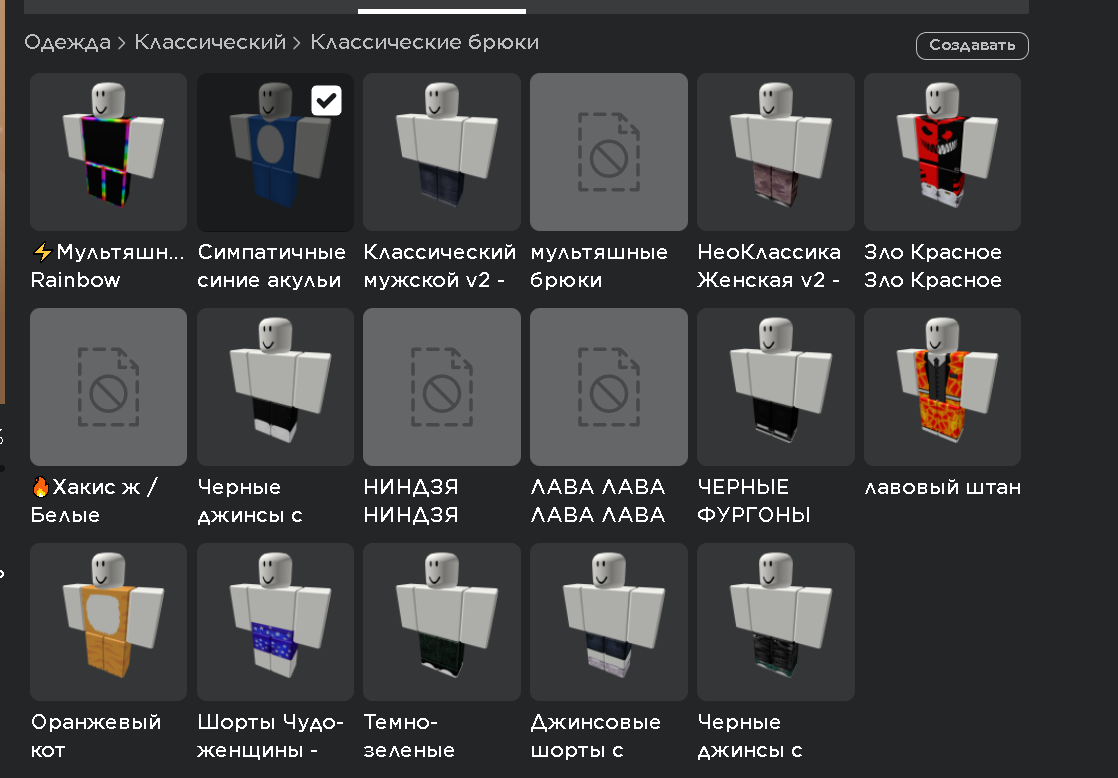
Task: Select unavailable Хакис ж / Белые placeholder icon
Action: (x=108, y=387)
